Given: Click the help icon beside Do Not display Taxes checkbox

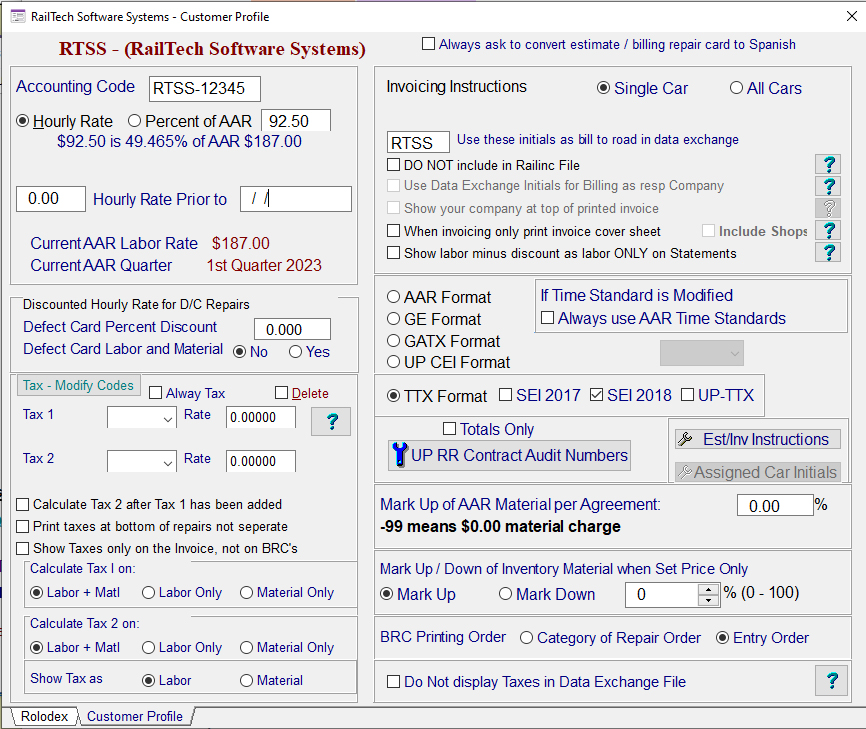Looking at the screenshot, I should (x=831, y=680).
